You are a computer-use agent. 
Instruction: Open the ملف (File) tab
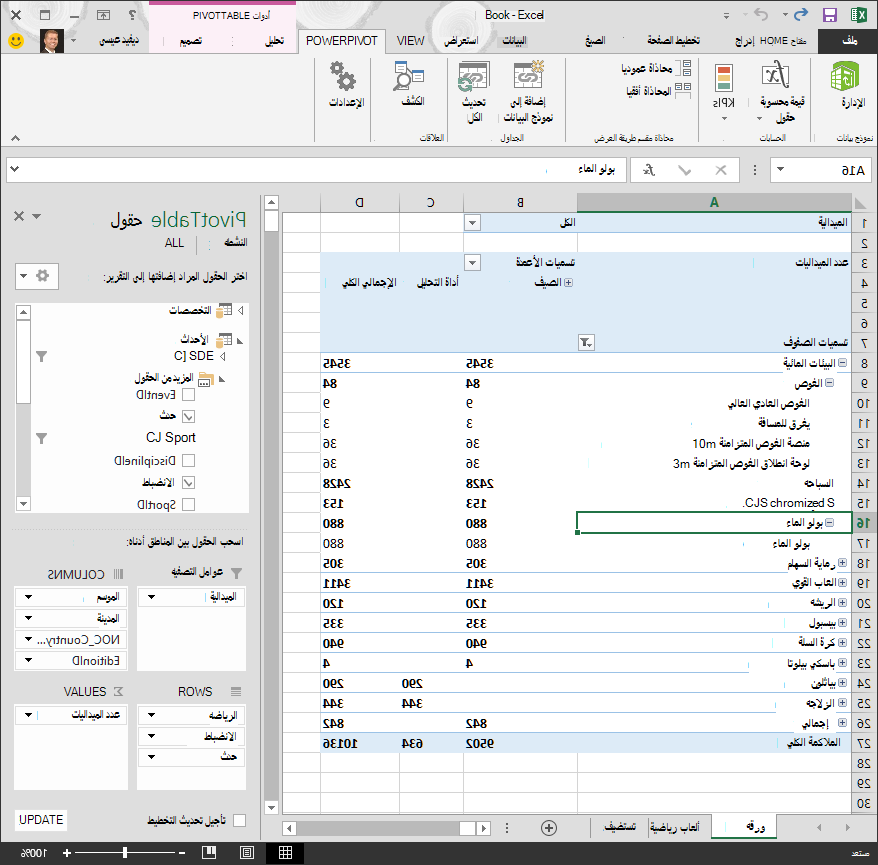[x=848, y=40]
